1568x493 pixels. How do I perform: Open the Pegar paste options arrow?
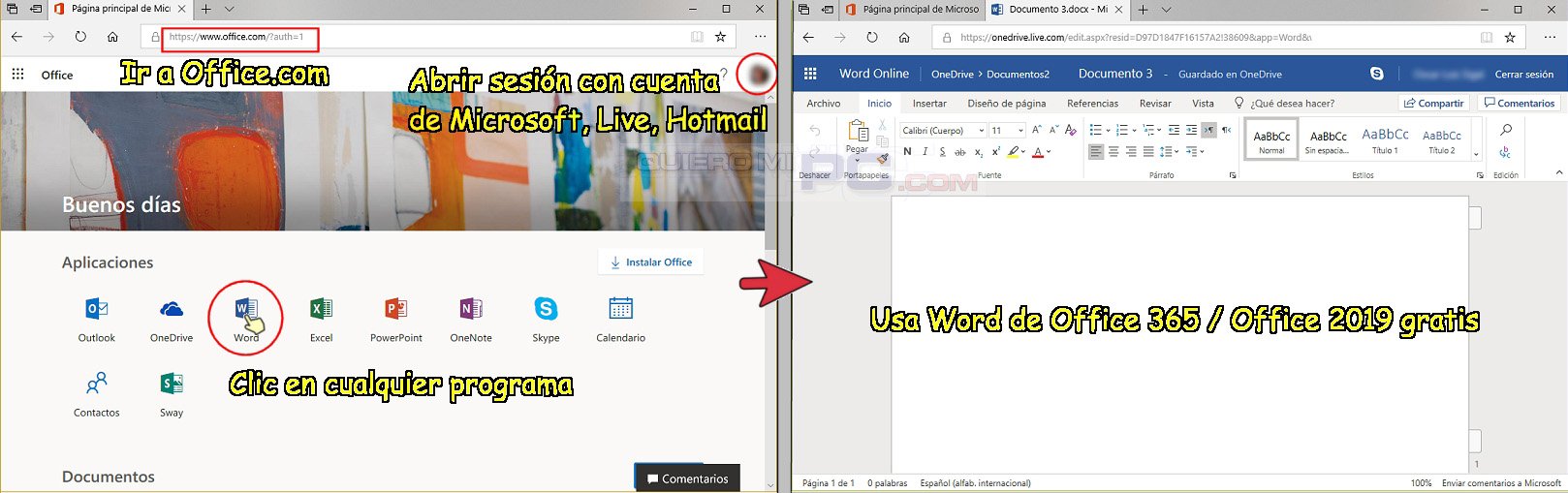tap(857, 161)
